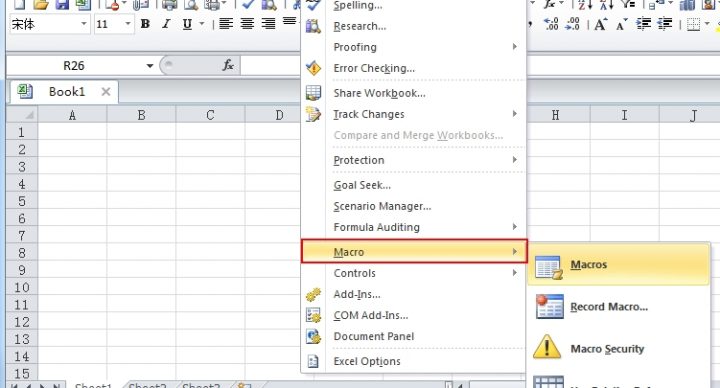This screenshot has height=388, width=720.
Task: Run Error Checking from the menu
Action: click(413, 68)
